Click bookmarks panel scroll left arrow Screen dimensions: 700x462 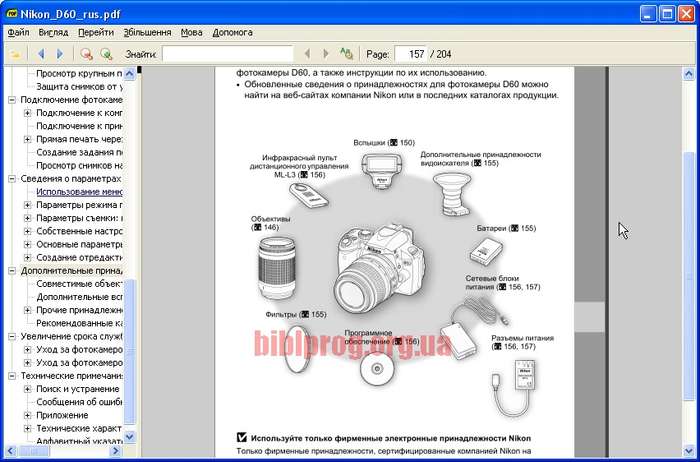(x=11, y=451)
